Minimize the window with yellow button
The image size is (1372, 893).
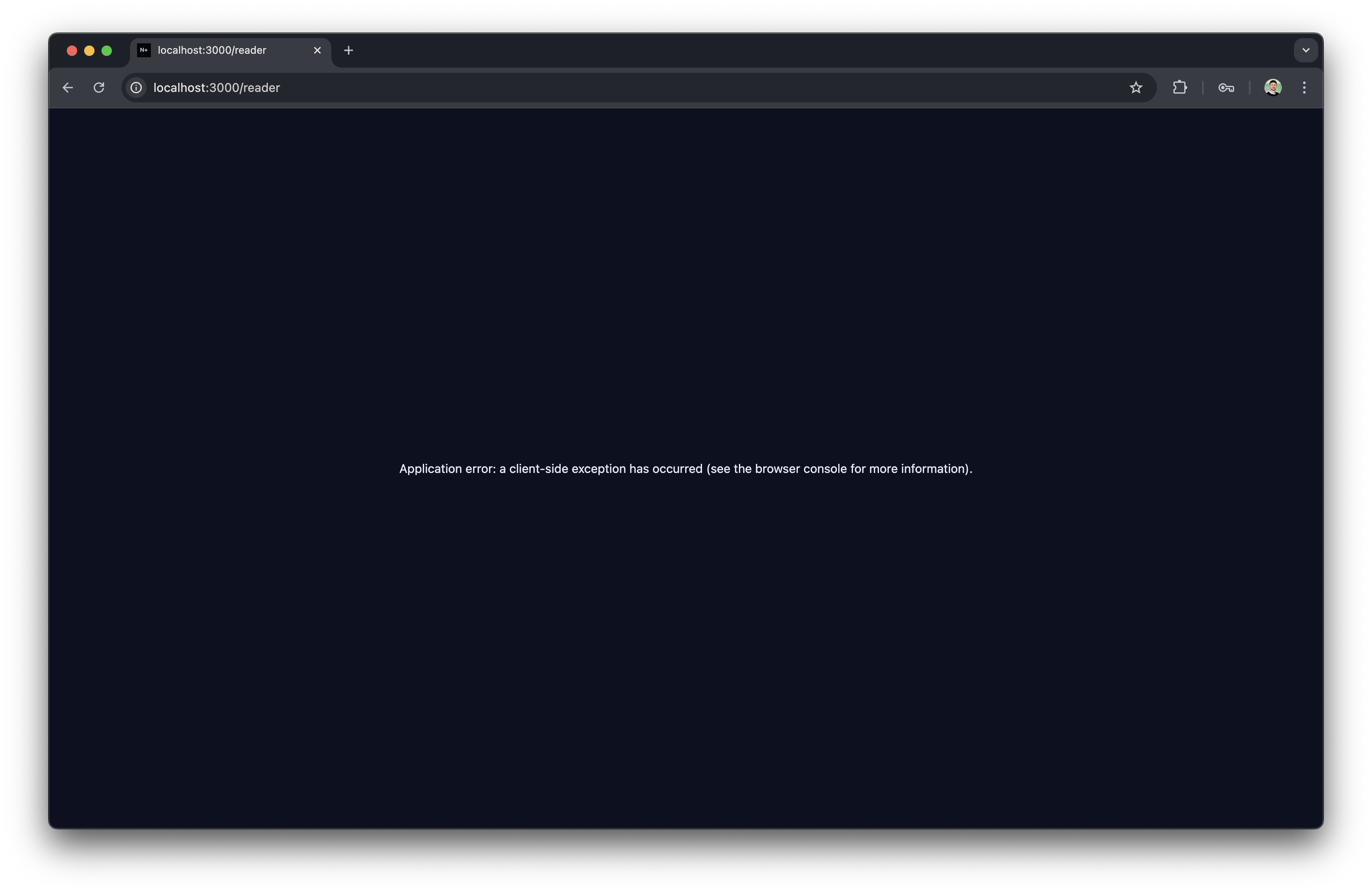pos(89,51)
